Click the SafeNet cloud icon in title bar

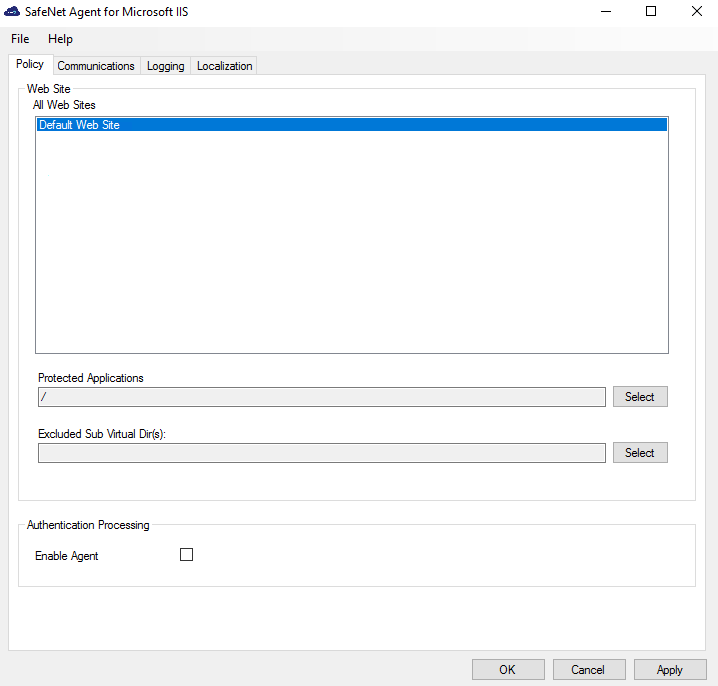11,11
